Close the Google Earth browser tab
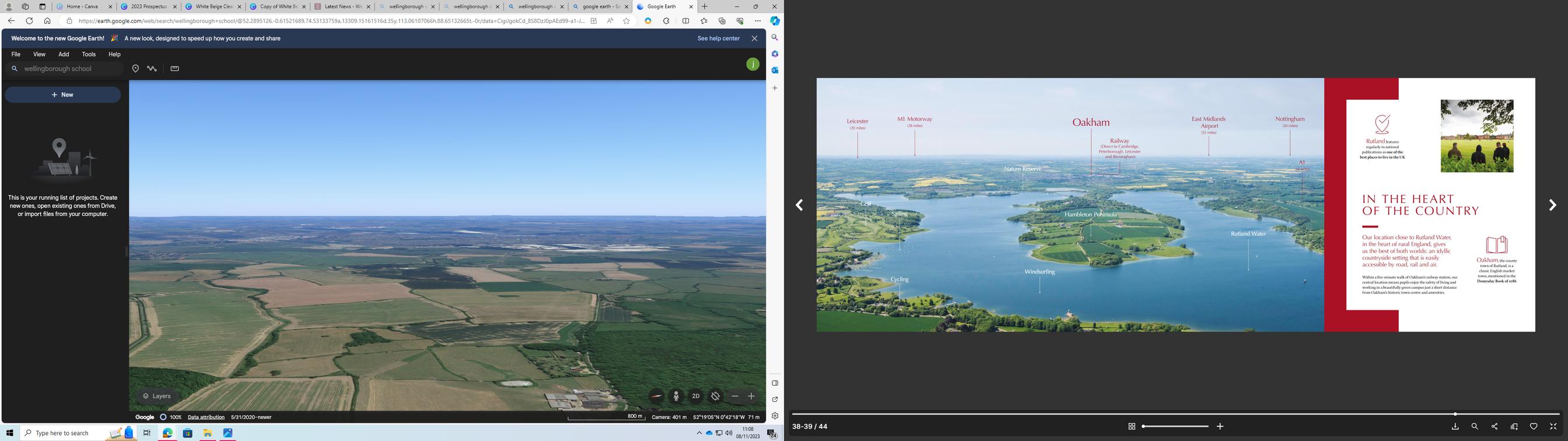This screenshot has height=441, width=1568. pyautogui.click(x=691, y=6)
